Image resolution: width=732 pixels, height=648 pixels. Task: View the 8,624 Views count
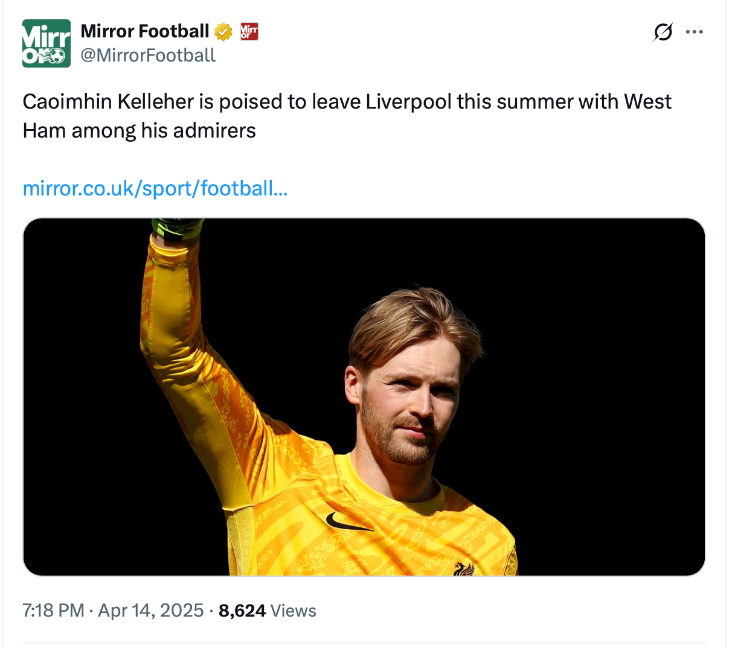click(267, 610)
